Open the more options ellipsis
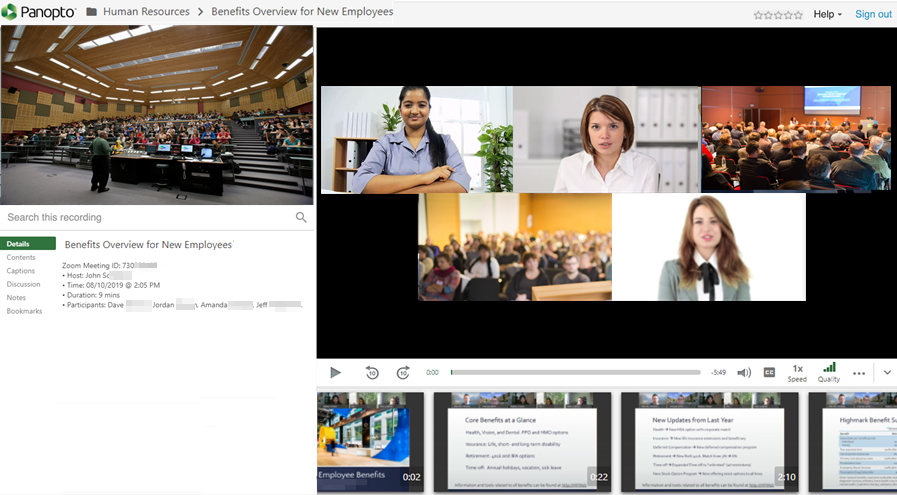The width and height of the screenshot is (897, 495). (859, 373)
